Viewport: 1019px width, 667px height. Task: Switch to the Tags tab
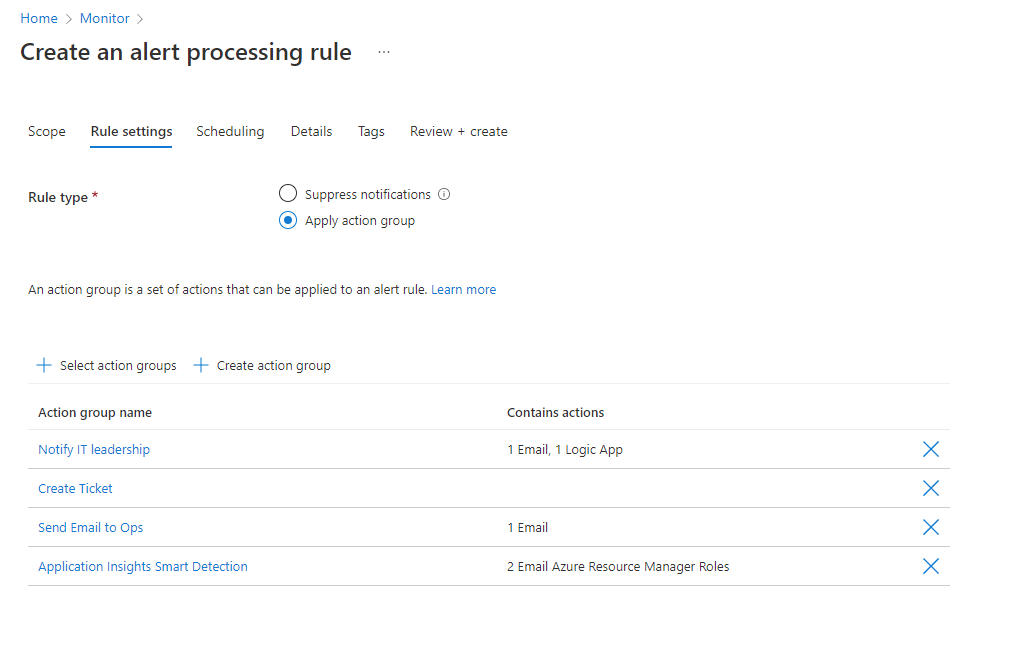371,131
